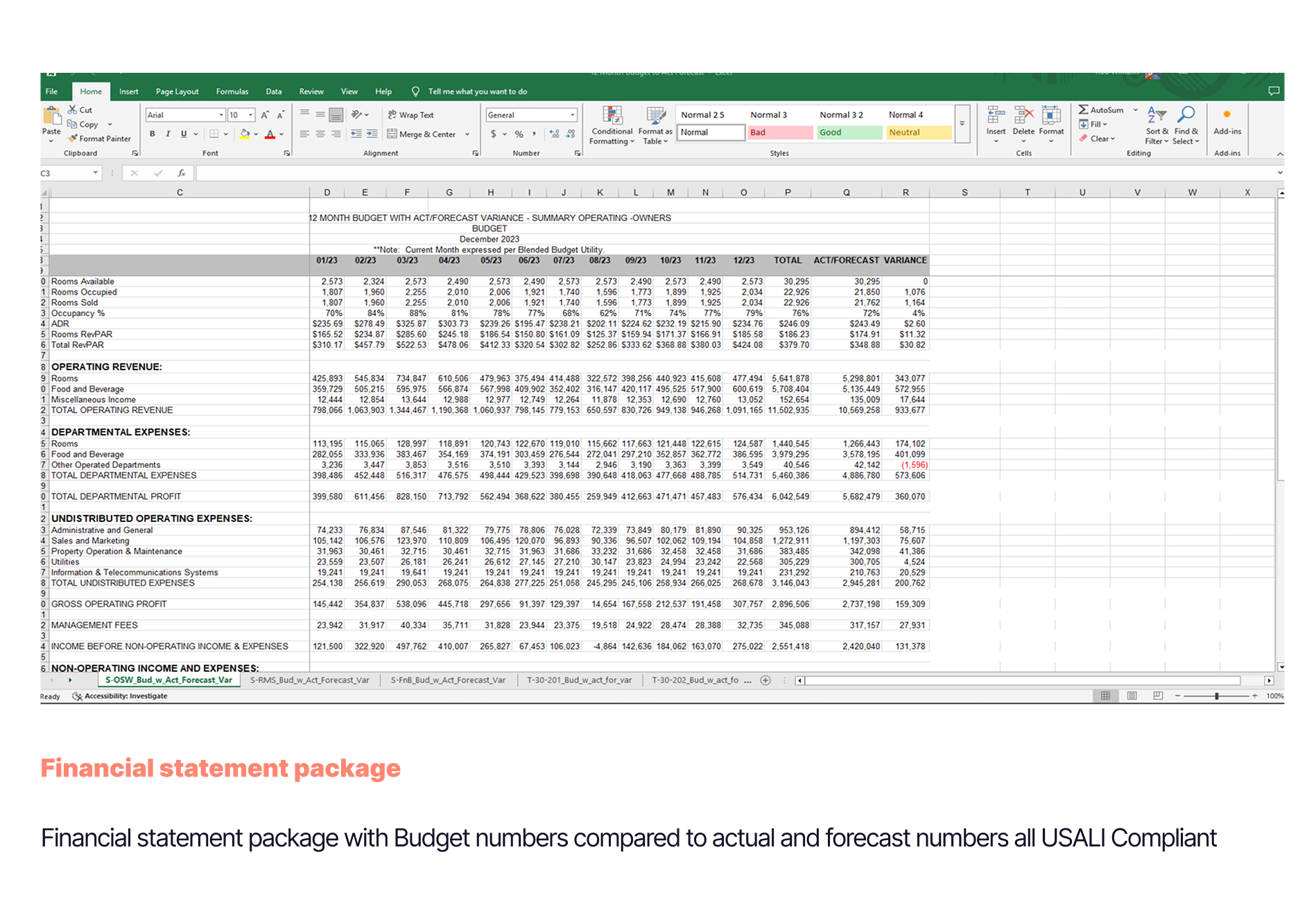
Task: Click the Orientation text angle icon
Action: click(358, 114)
